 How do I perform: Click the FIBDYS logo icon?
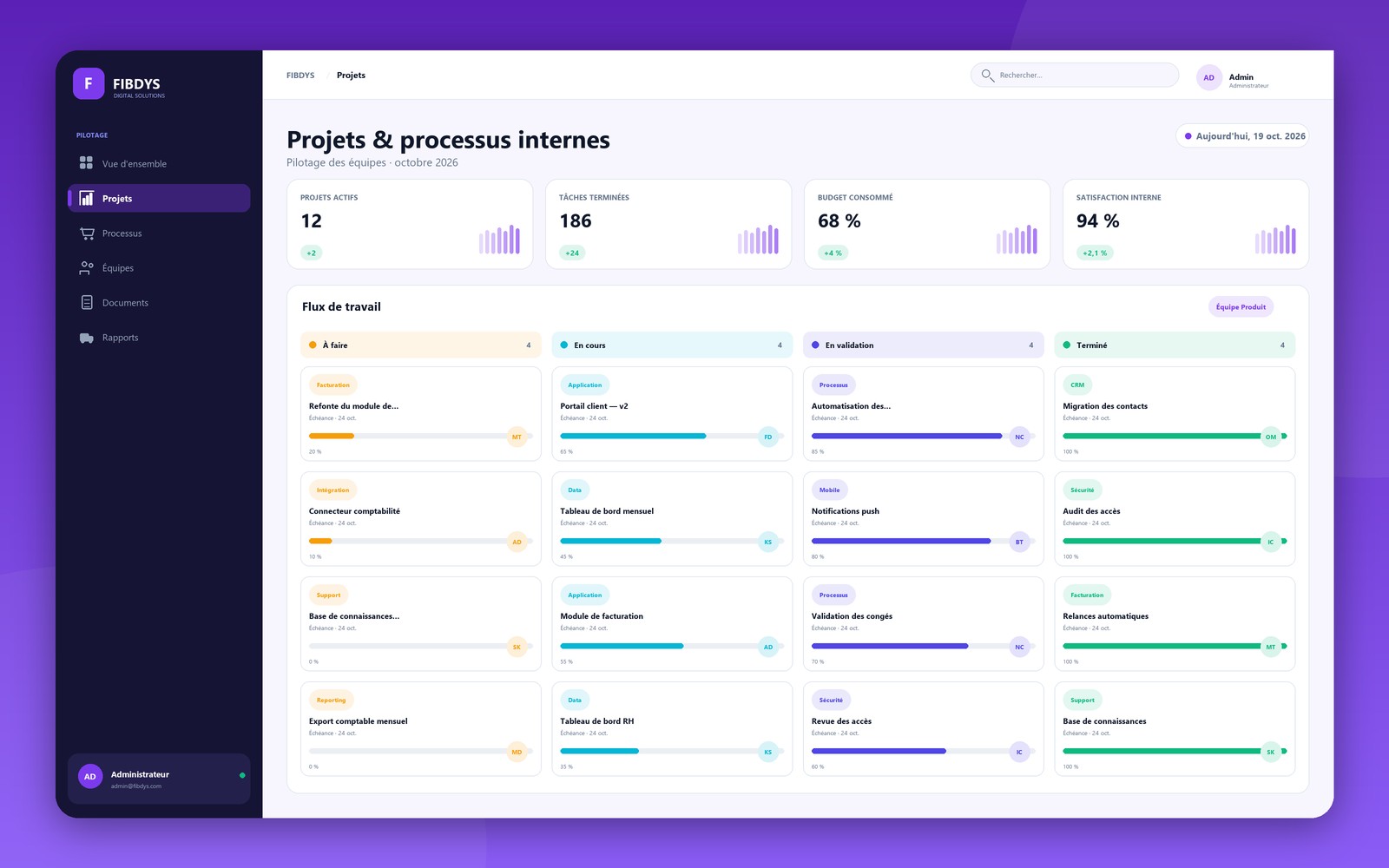pyautogui.click(x=89, y=83)
